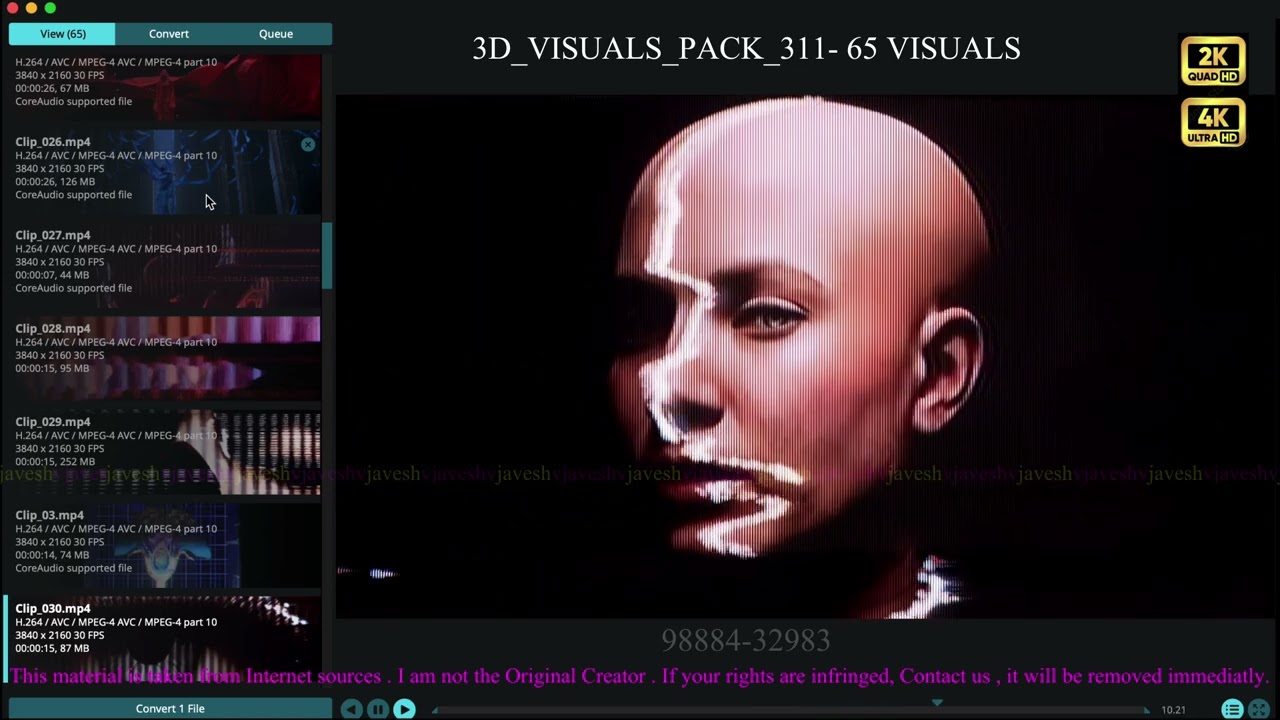The image size is (1280, 720).
Task: Select Clip_030.mp4 in the list
Action: (165, 638)
